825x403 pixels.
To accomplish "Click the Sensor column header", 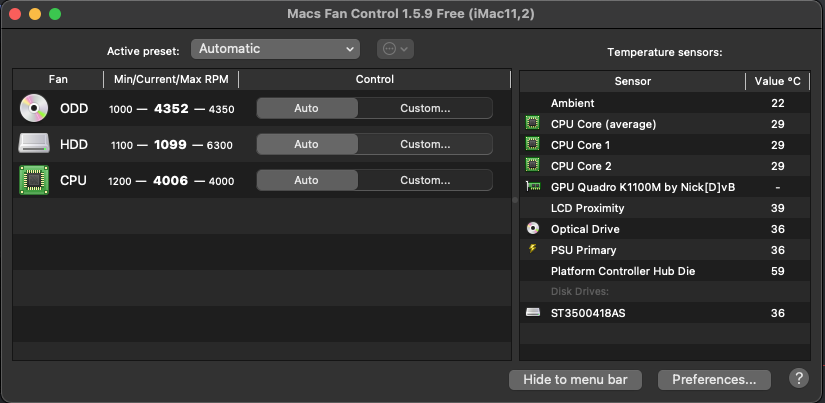I will (631, 81).
